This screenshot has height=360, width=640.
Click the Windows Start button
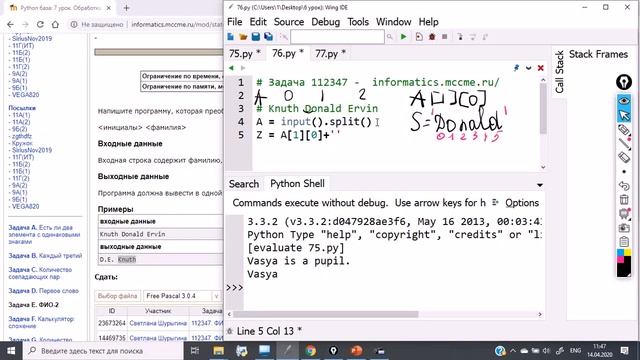[x=11, y=351]
